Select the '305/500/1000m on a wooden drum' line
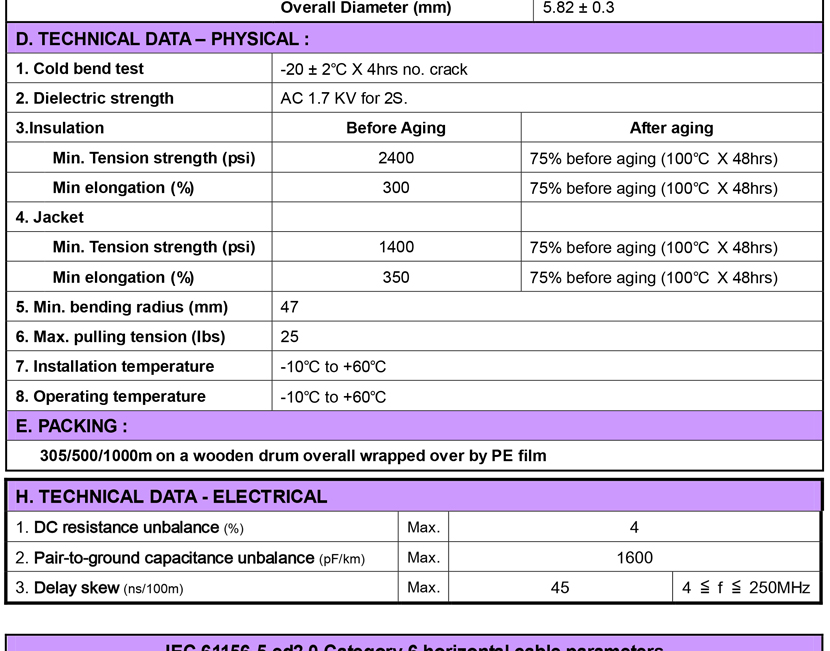The image size is (830, 651). [x=293, y=456]
